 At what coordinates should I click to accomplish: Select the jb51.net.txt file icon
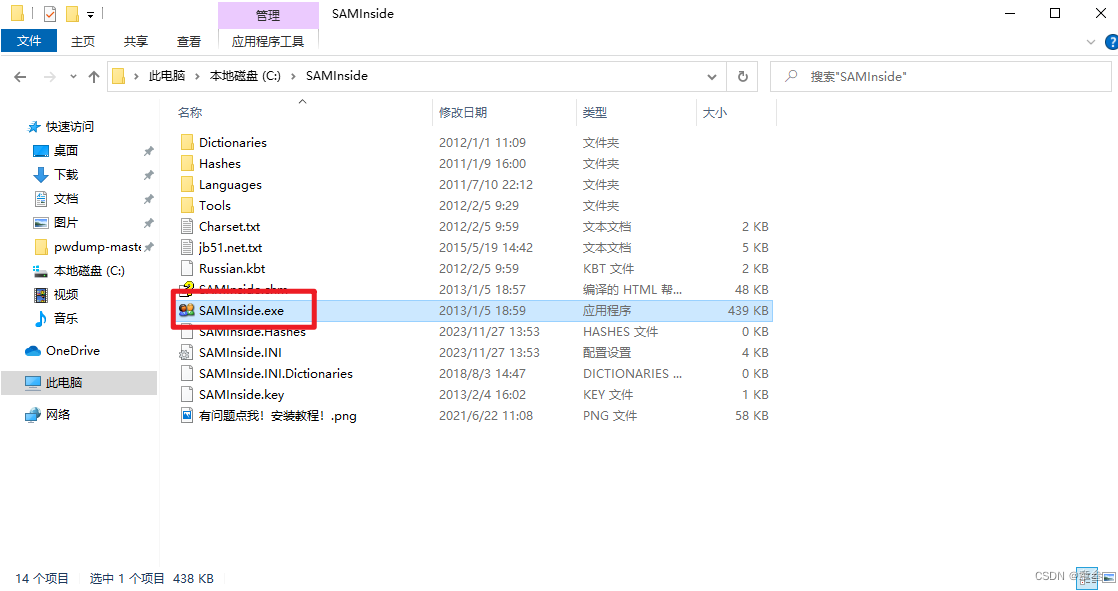187,247
